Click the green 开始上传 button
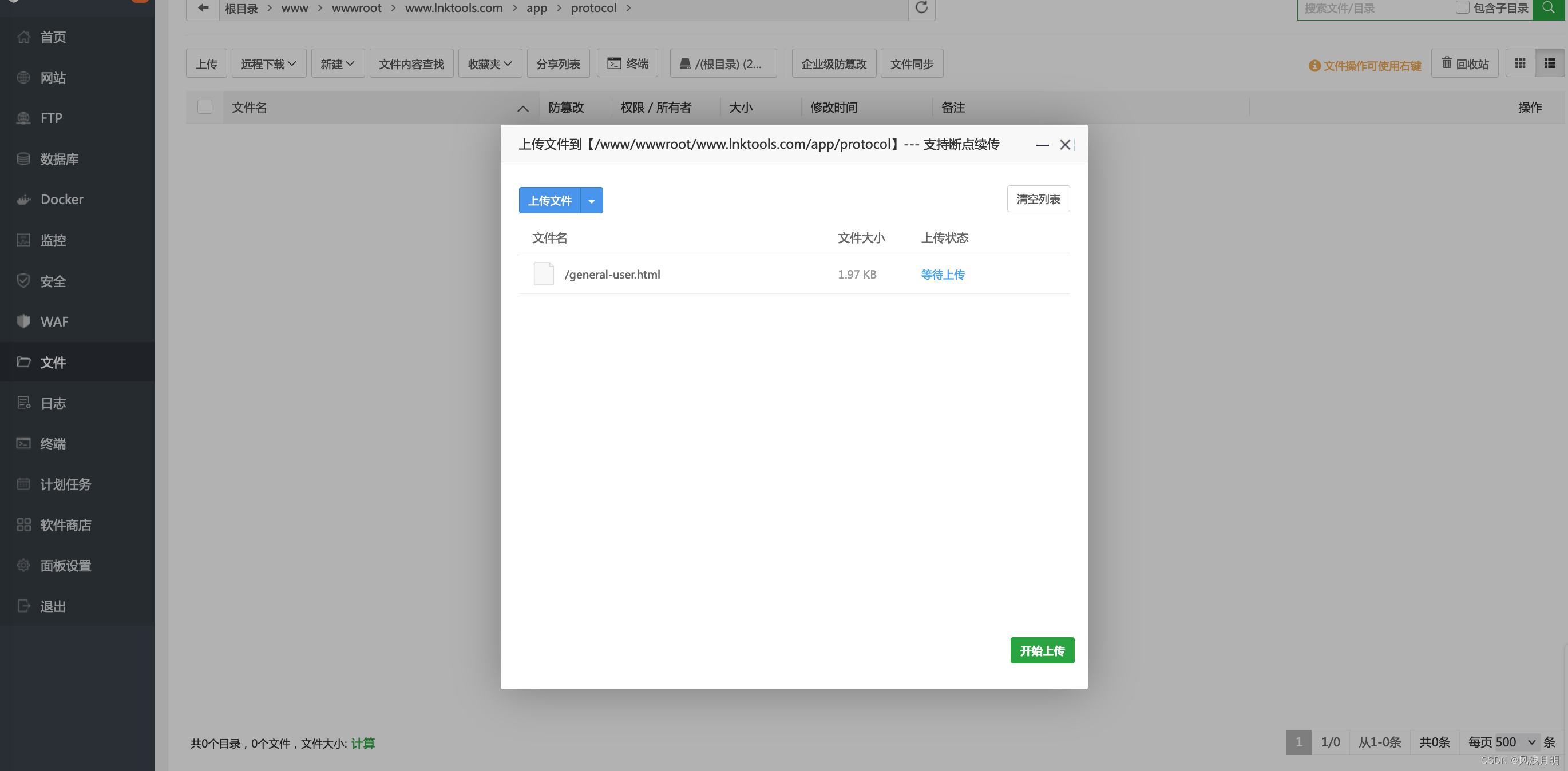The height and width of the screenshot is (771, 1568). [1042, 650]
